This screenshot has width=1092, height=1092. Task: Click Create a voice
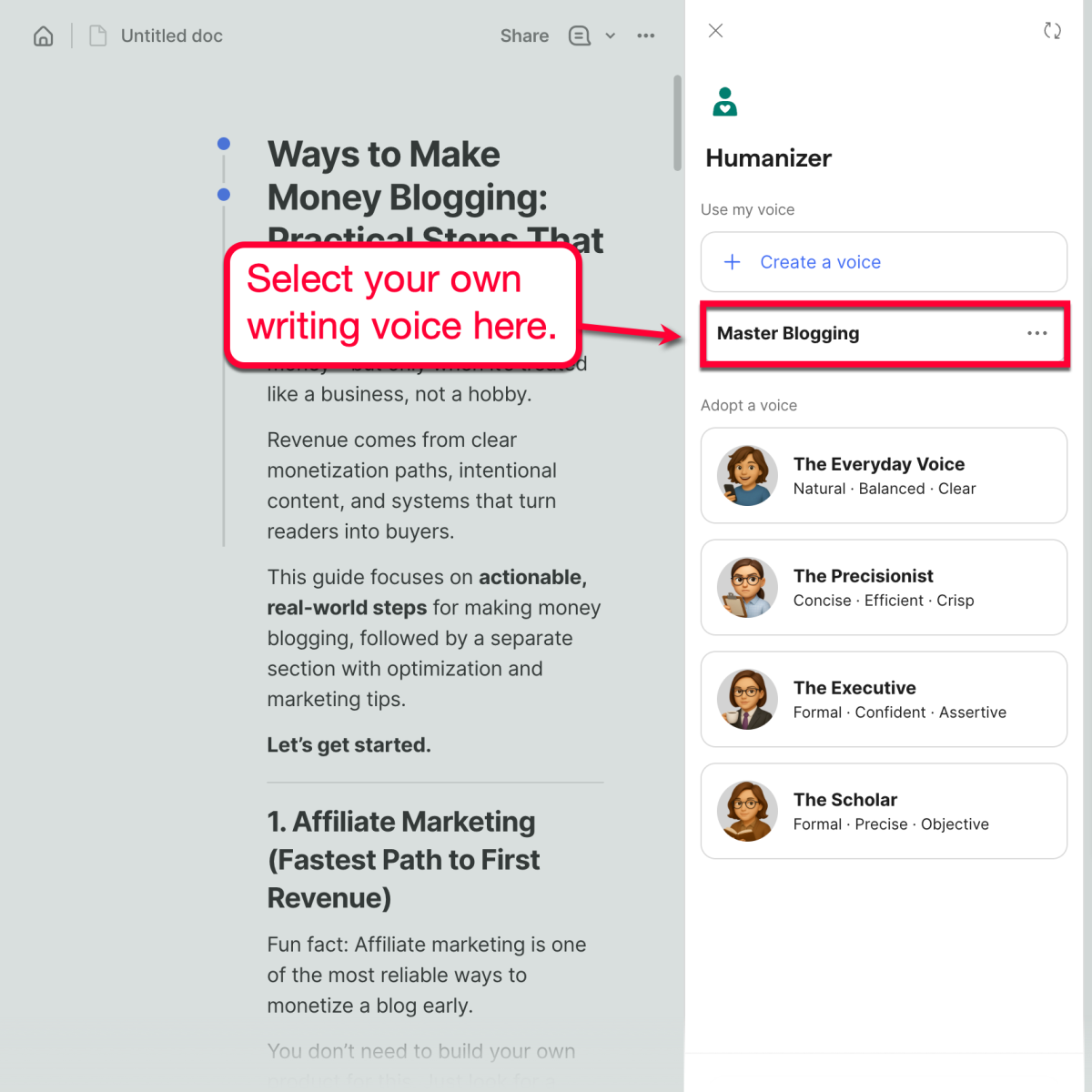[x=820, y=262]
